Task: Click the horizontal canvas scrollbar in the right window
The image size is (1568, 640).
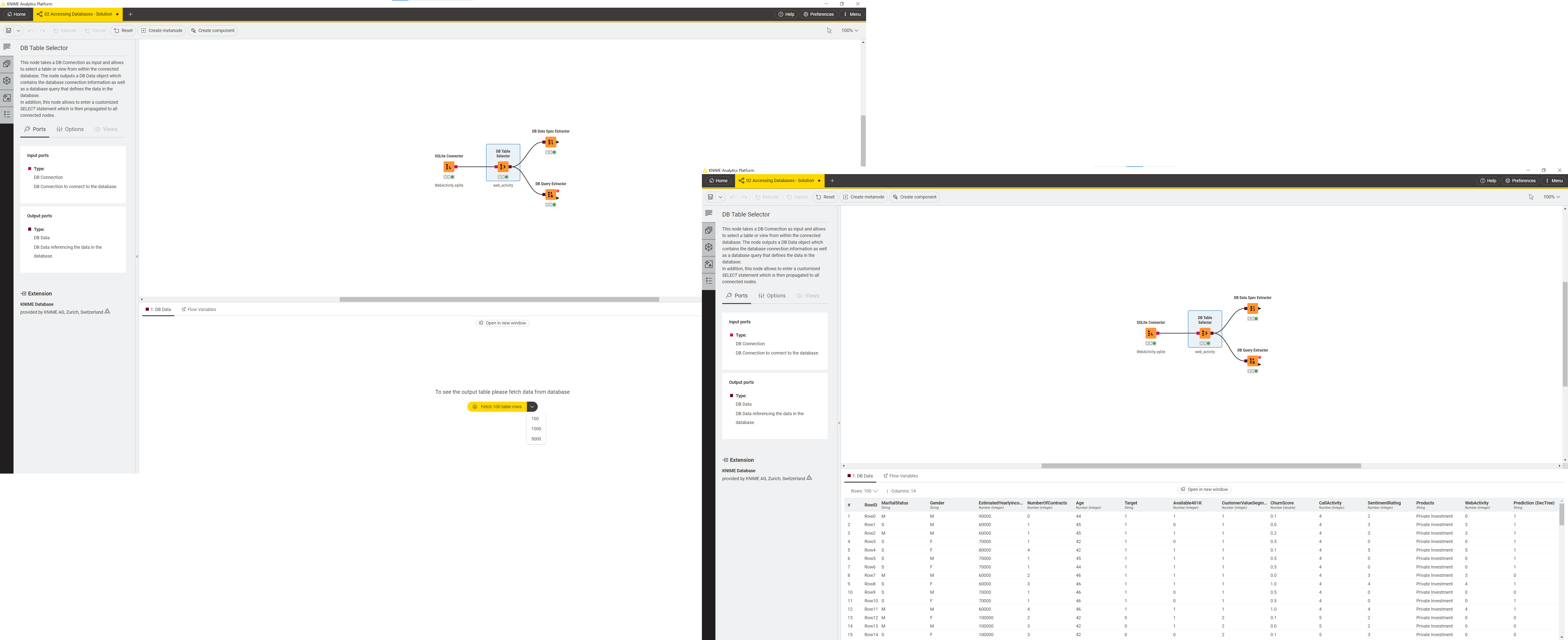Action: [x=1201, y=466]
